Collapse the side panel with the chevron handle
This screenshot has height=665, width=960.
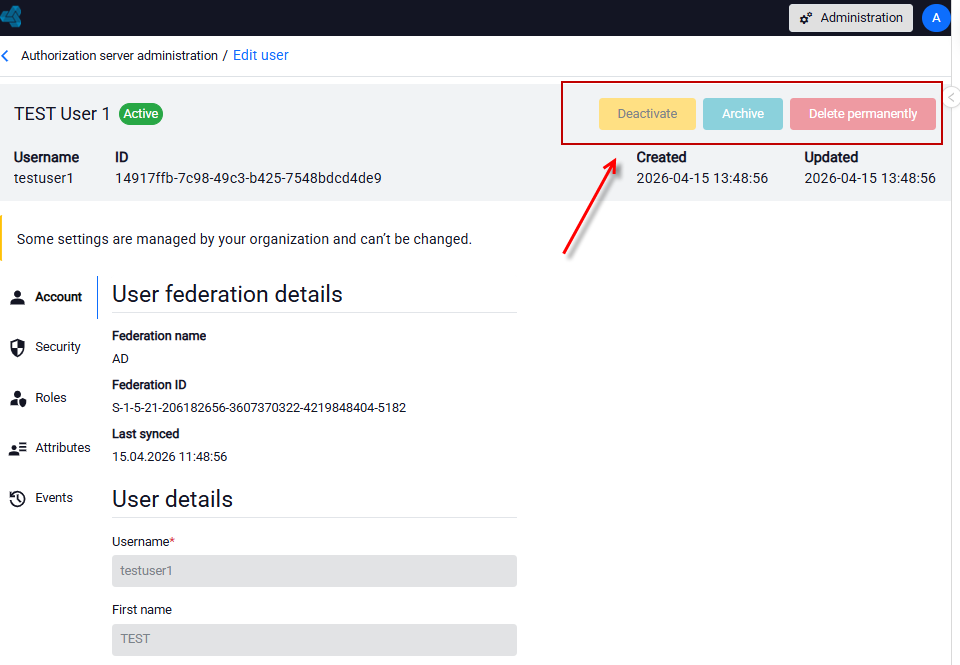[952, 97]
